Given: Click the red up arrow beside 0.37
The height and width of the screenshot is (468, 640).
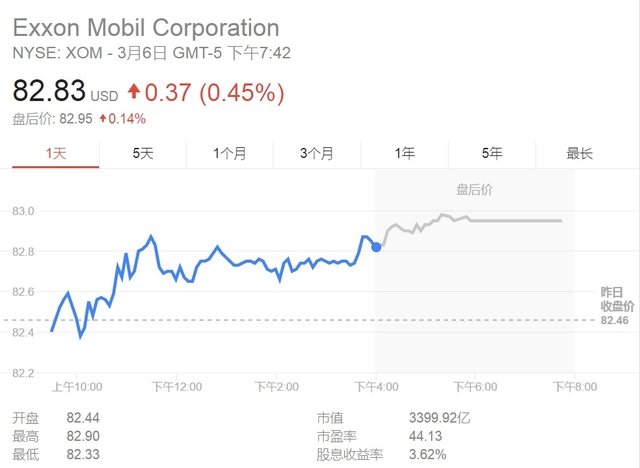Looking at the screenshot, I should (132, 93).
